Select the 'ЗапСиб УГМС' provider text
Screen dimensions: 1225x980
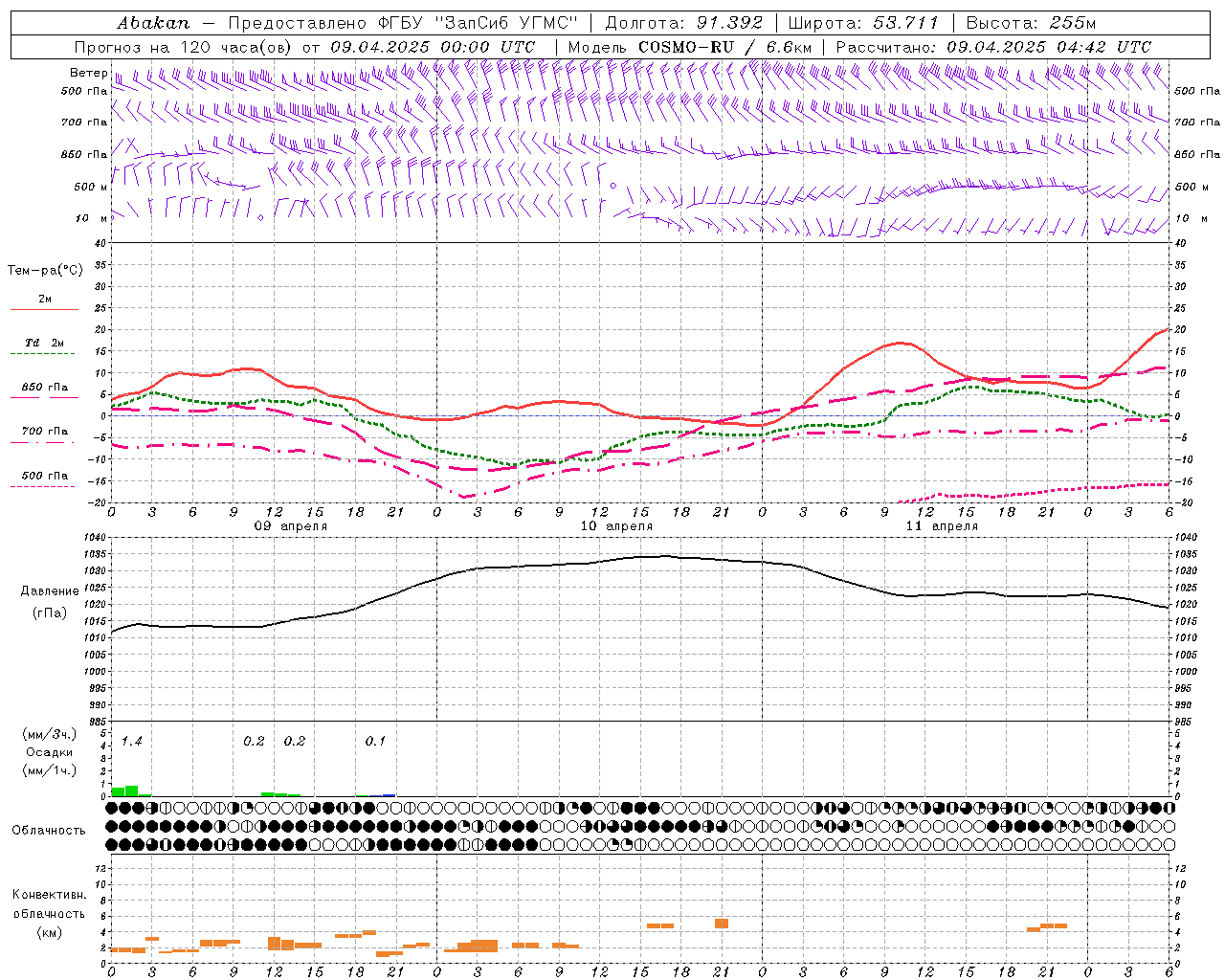(506, 23)
